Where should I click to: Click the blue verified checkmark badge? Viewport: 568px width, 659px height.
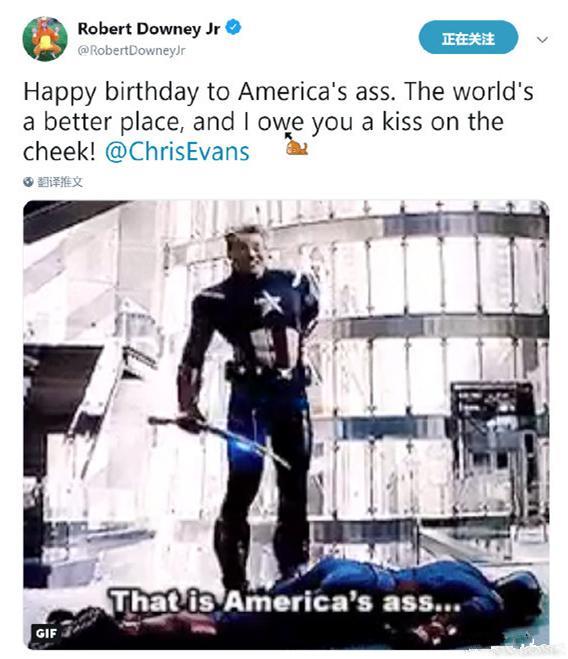coord(234,27)
